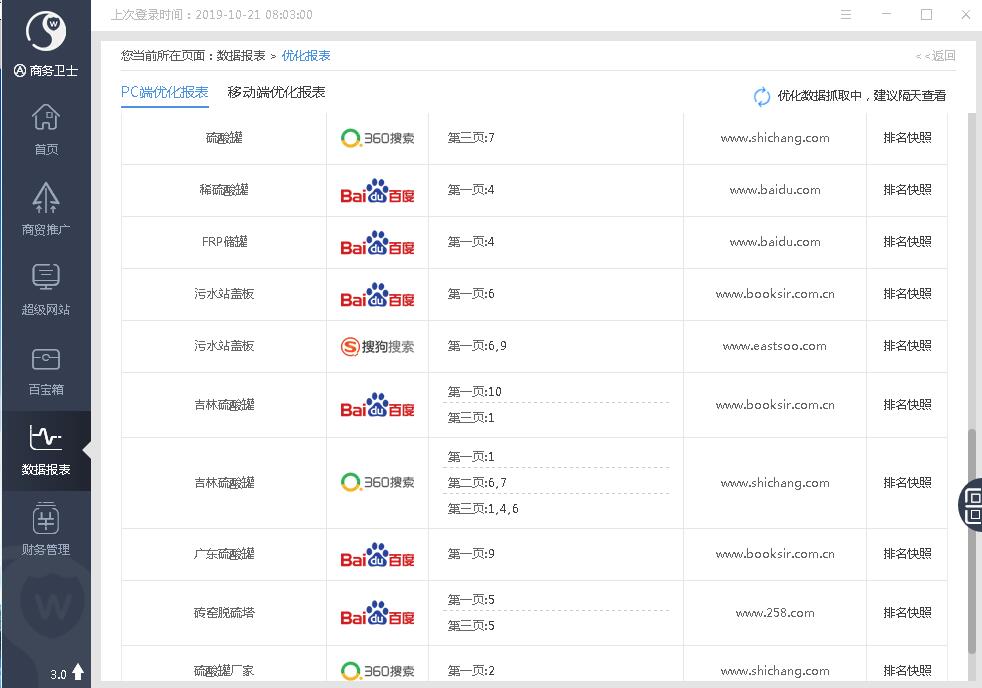Click the refresh icon beside 优化数据抓取中
This screenshot has width=982, height=688.
coord(762,96)
